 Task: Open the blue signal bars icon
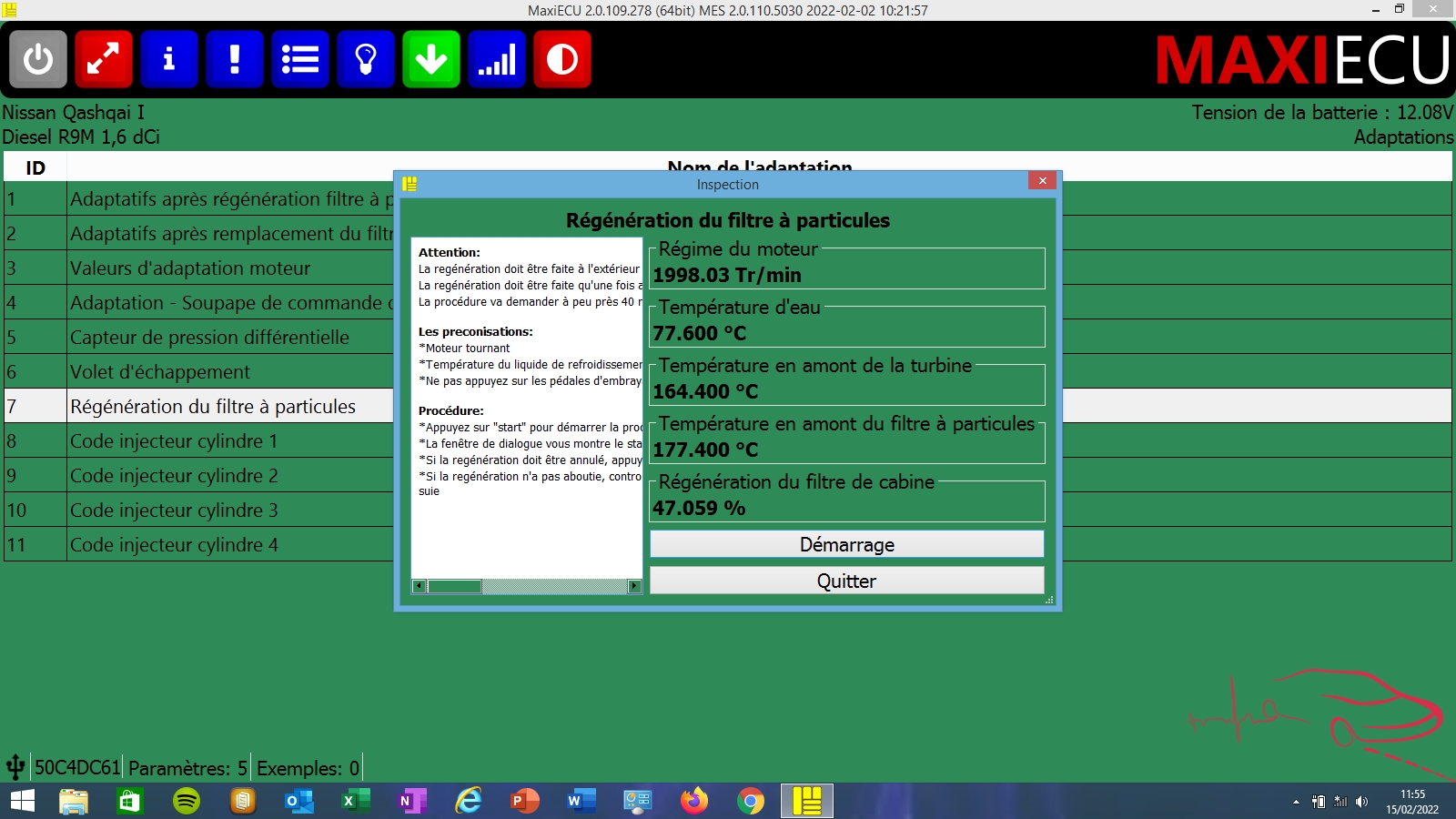click(x=497, y=59)
